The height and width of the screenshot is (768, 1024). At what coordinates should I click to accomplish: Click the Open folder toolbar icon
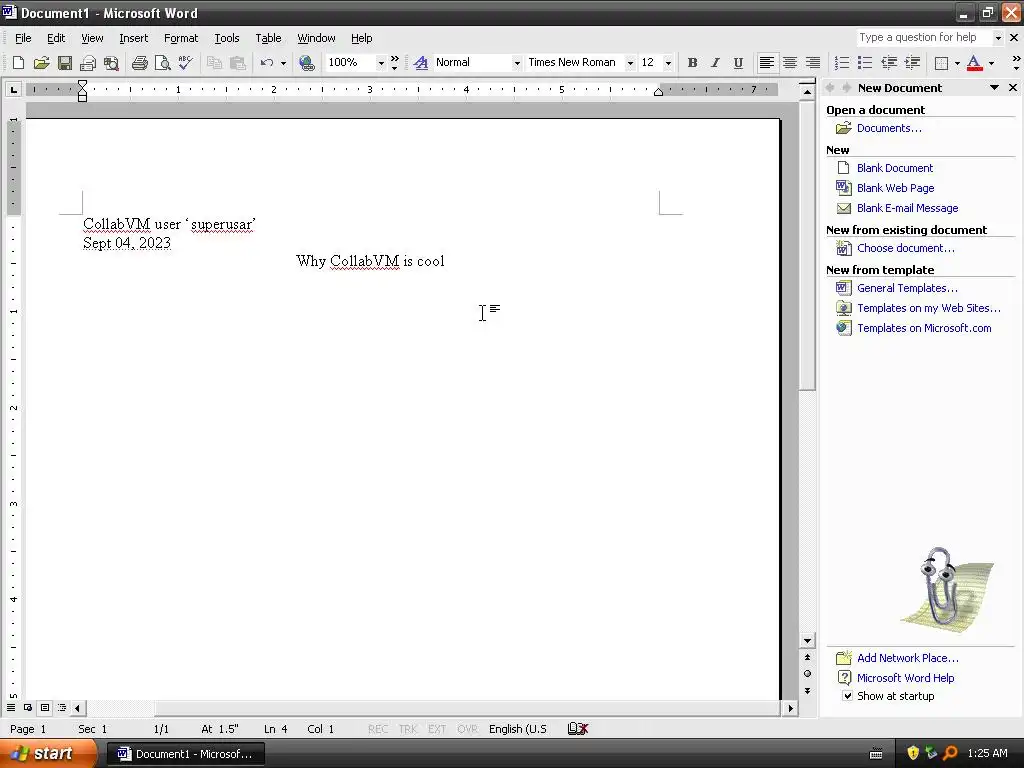[x=41, y=63]
